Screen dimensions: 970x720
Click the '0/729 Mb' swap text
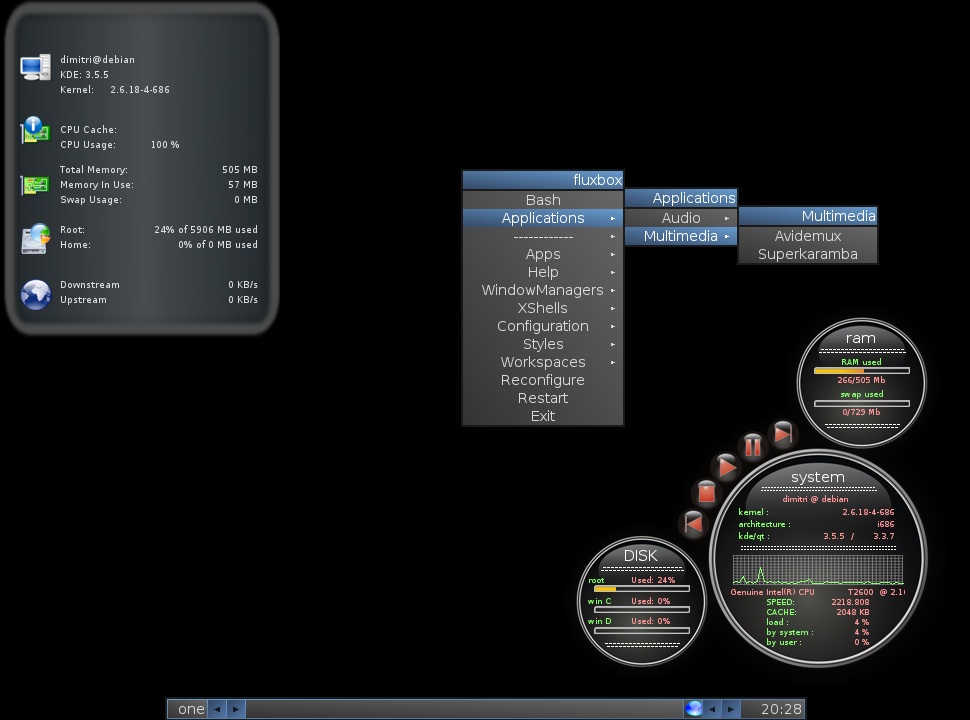[x=861, y=412]
